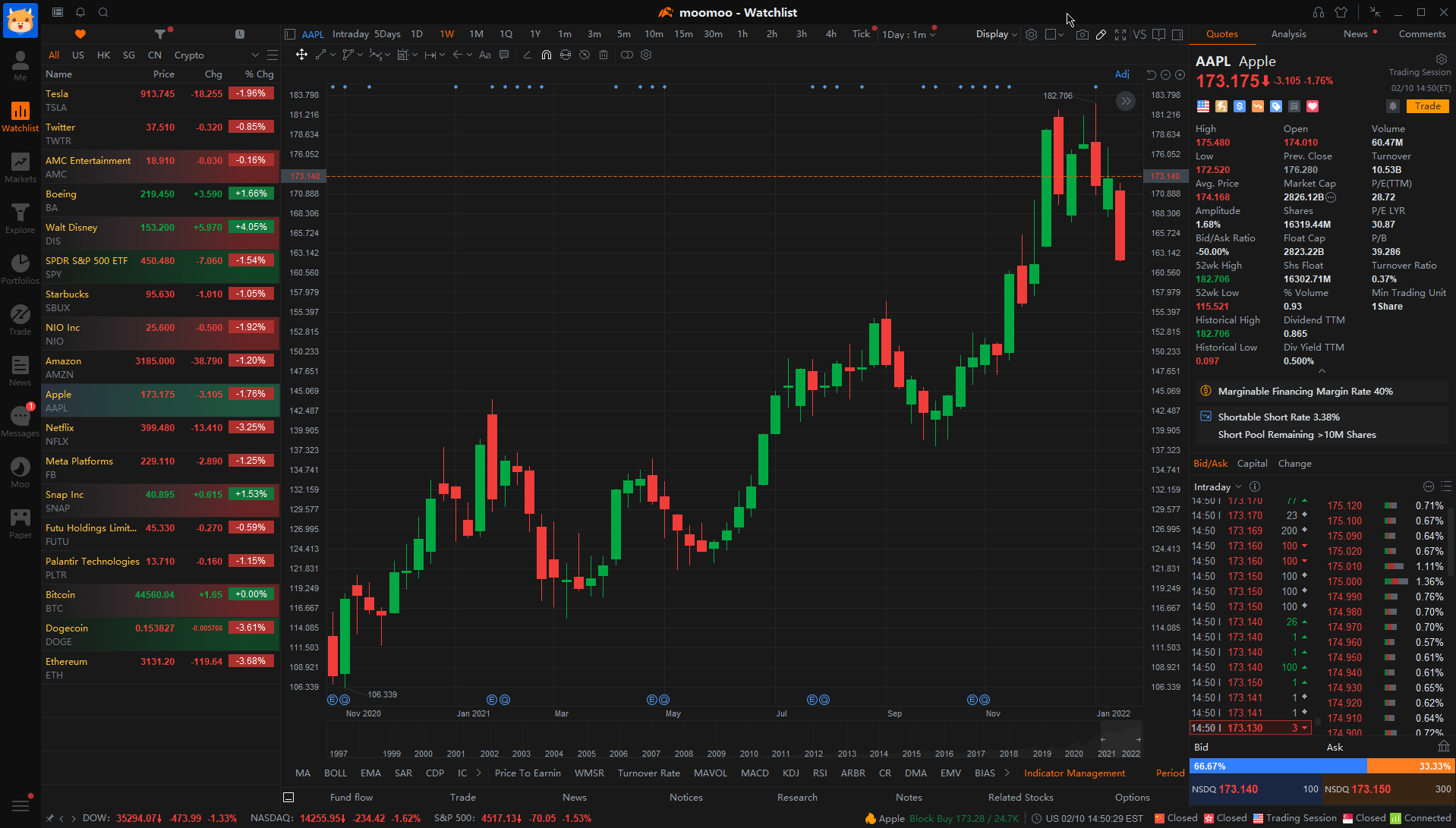Expand the Intraday dropdown in Bid/Ask
The image size is (1456, 828).
(x=1217, y=486)
